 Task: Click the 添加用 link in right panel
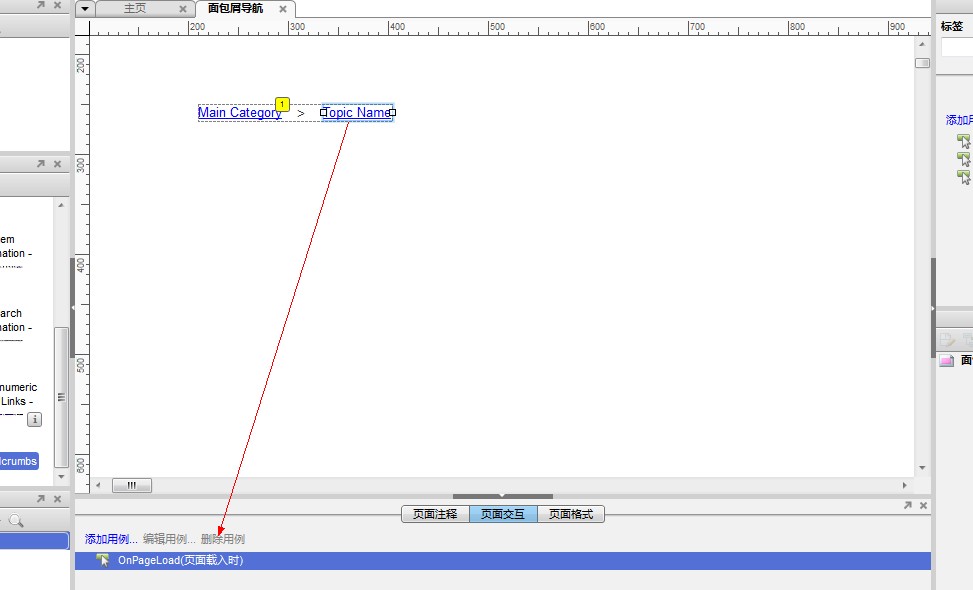[959, 120]
